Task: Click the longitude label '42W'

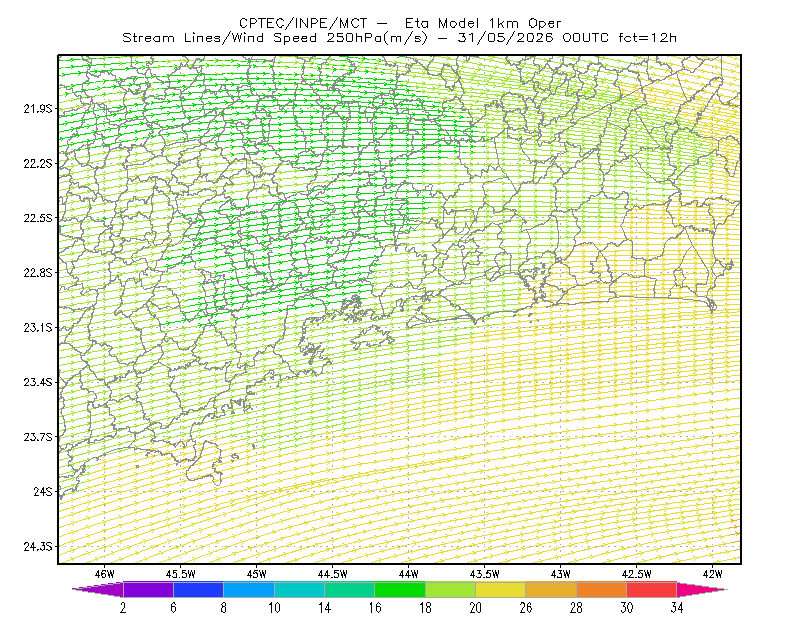Action: (x=713, y=574)
